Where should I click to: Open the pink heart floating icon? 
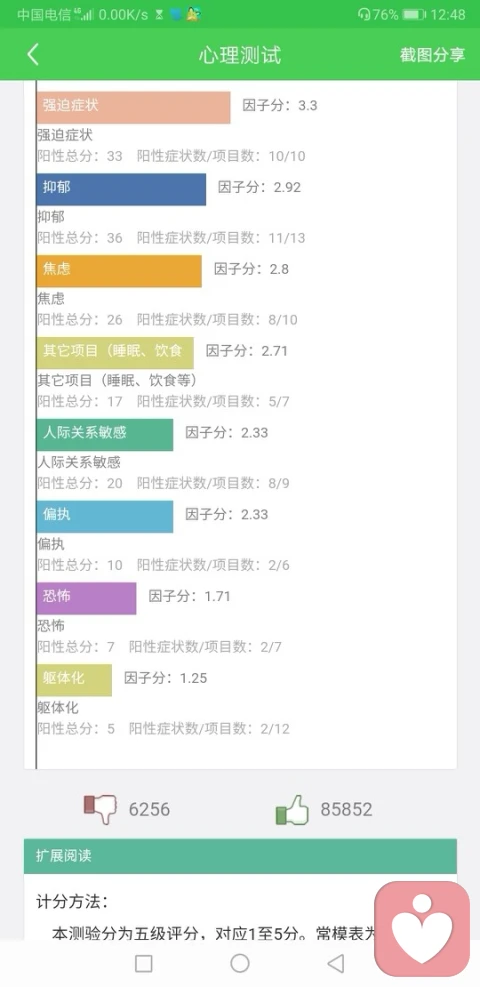click(x=422, y=928)
